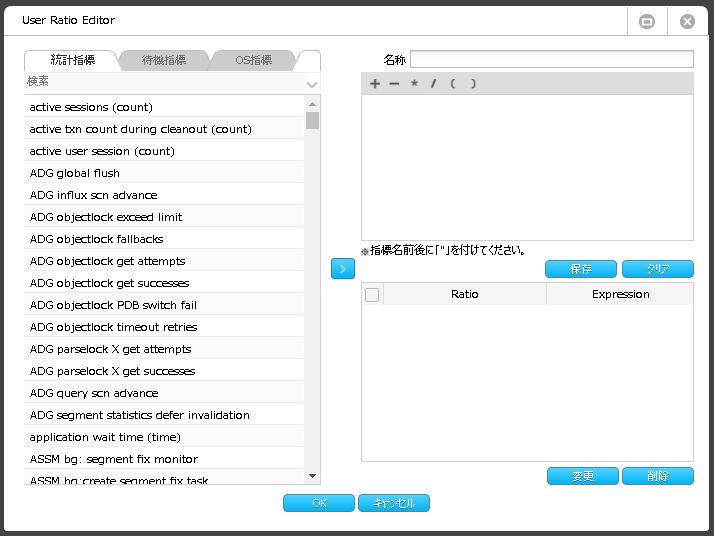Select 'ADG influx scn advance' row

tap(163, 195)
